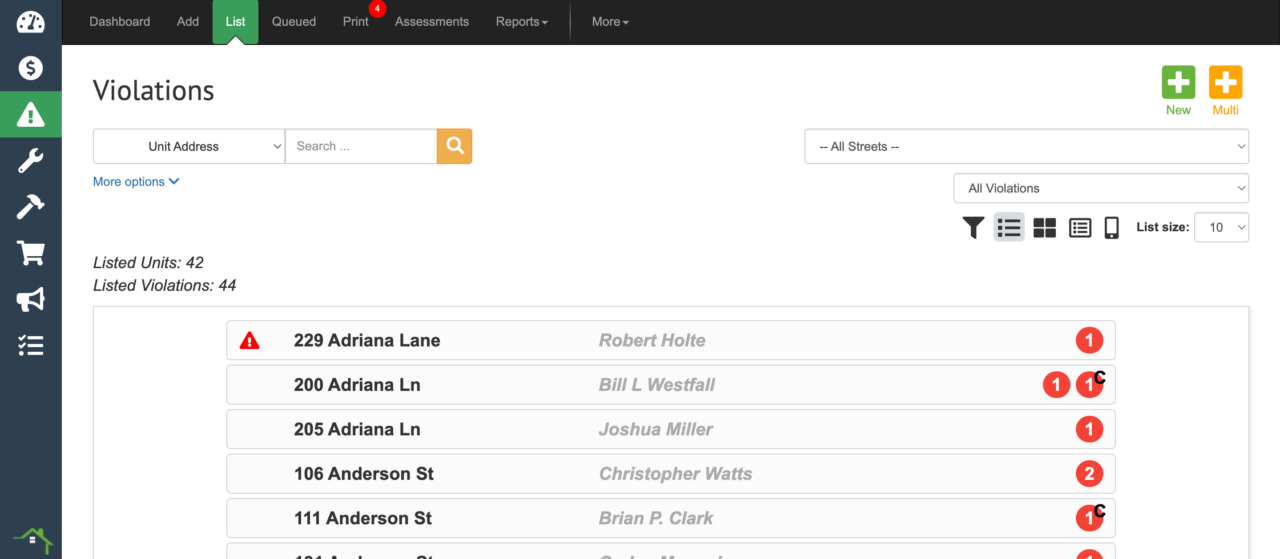Viewport: 1280px width, 559px height.
Task: Click the dollar sign accounting sidebar icon
Action: pos(31,68)
